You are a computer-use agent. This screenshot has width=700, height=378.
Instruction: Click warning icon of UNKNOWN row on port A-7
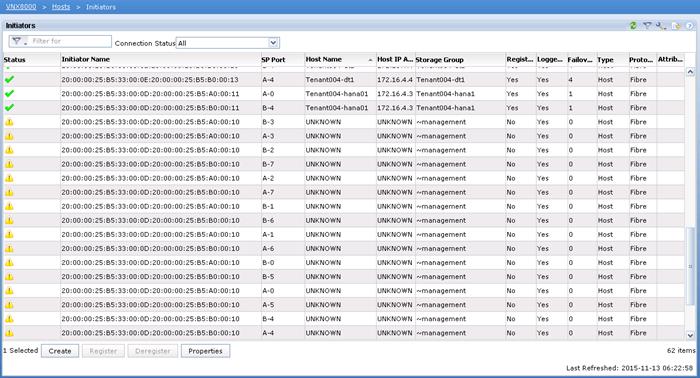pyautogui.click(x=9, y=192)
